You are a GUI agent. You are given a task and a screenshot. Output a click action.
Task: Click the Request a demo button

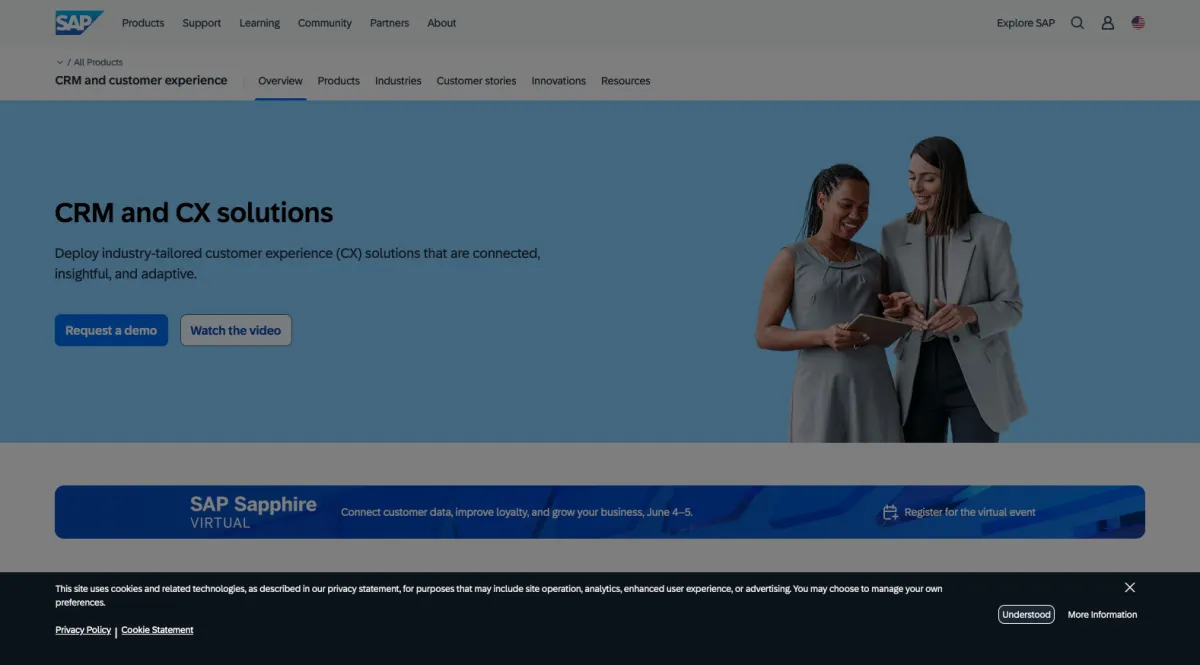click(111, 330)
